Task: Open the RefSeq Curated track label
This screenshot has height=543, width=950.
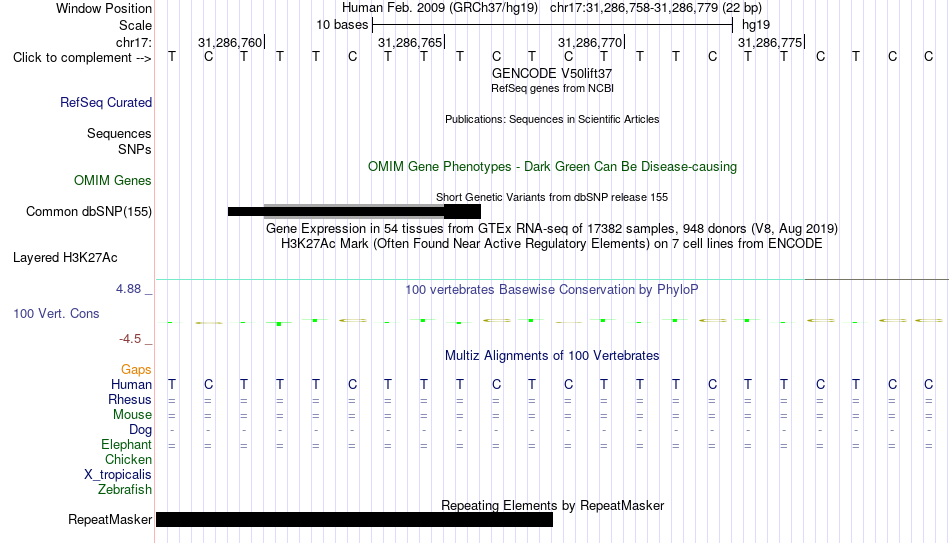Action: [106, 102]
